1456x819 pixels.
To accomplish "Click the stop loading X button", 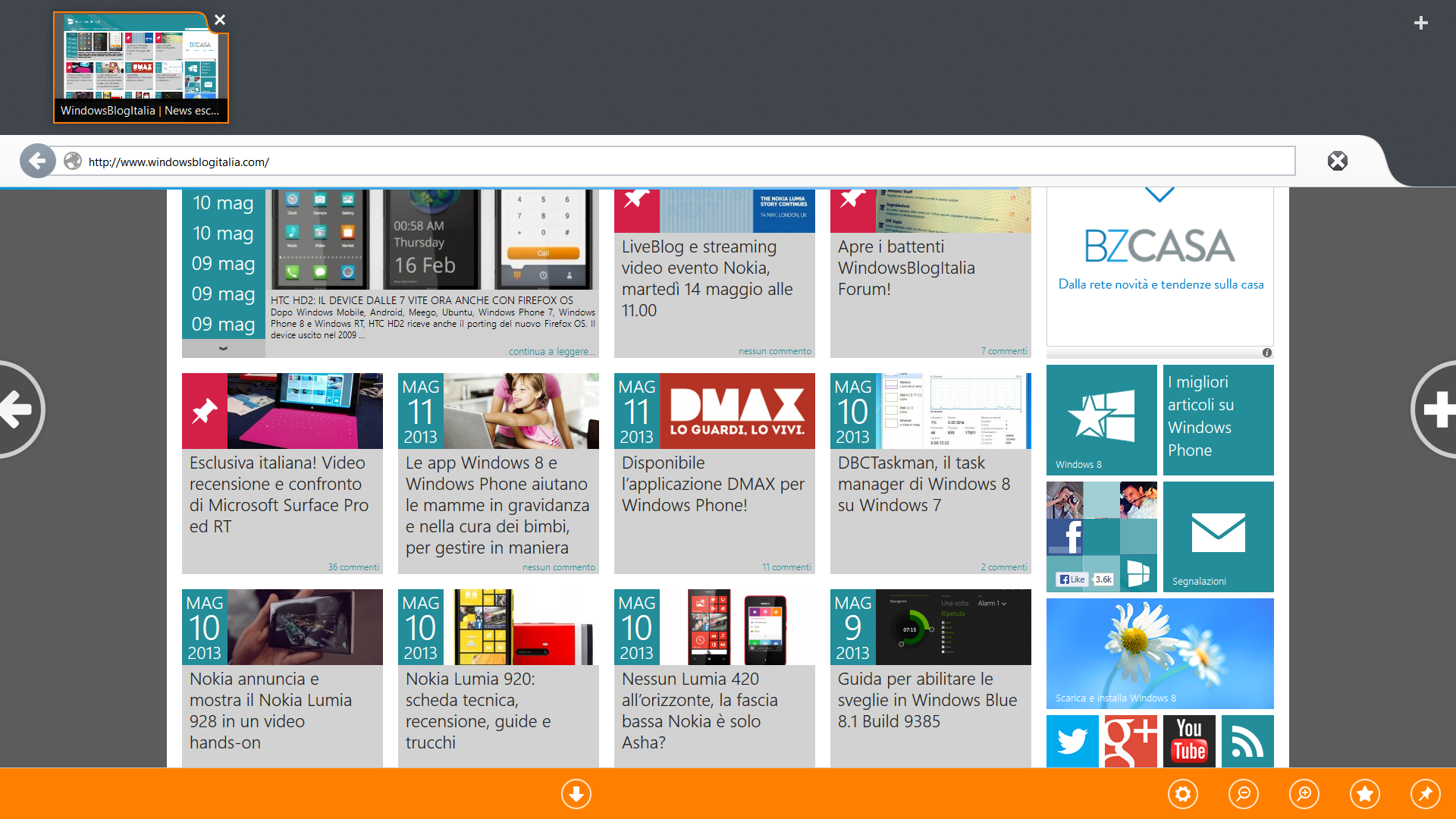I will pos(1338,161).
